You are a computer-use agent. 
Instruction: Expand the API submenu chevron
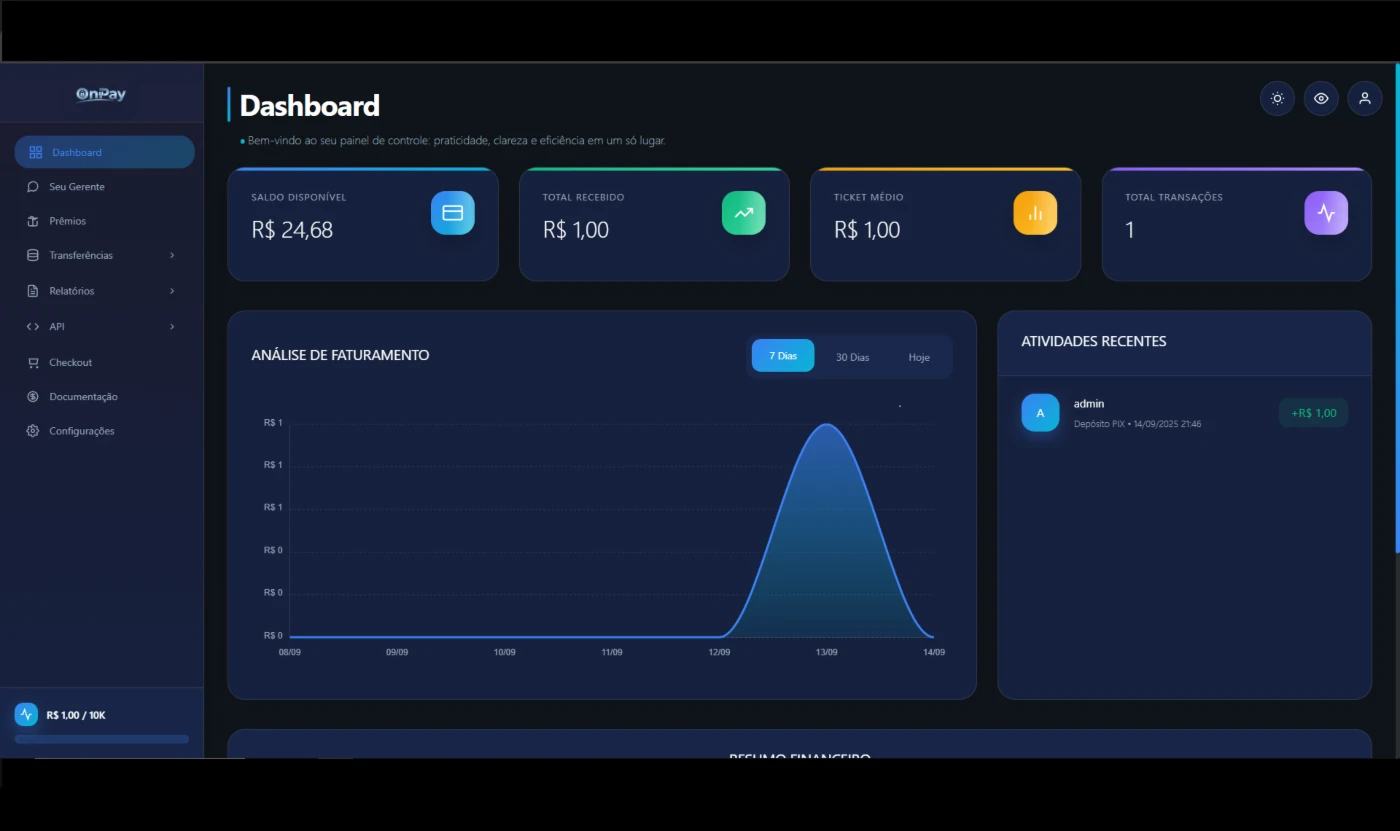click(x=172, y=327)
